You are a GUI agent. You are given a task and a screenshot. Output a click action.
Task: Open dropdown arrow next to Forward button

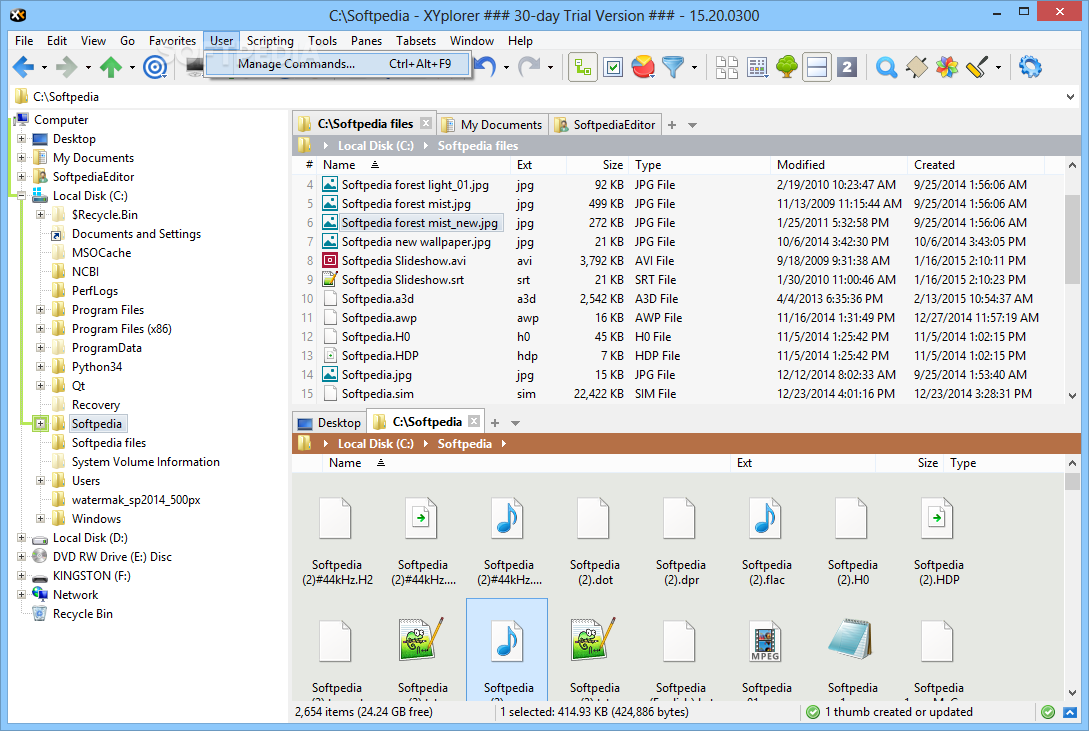[88, 68]
